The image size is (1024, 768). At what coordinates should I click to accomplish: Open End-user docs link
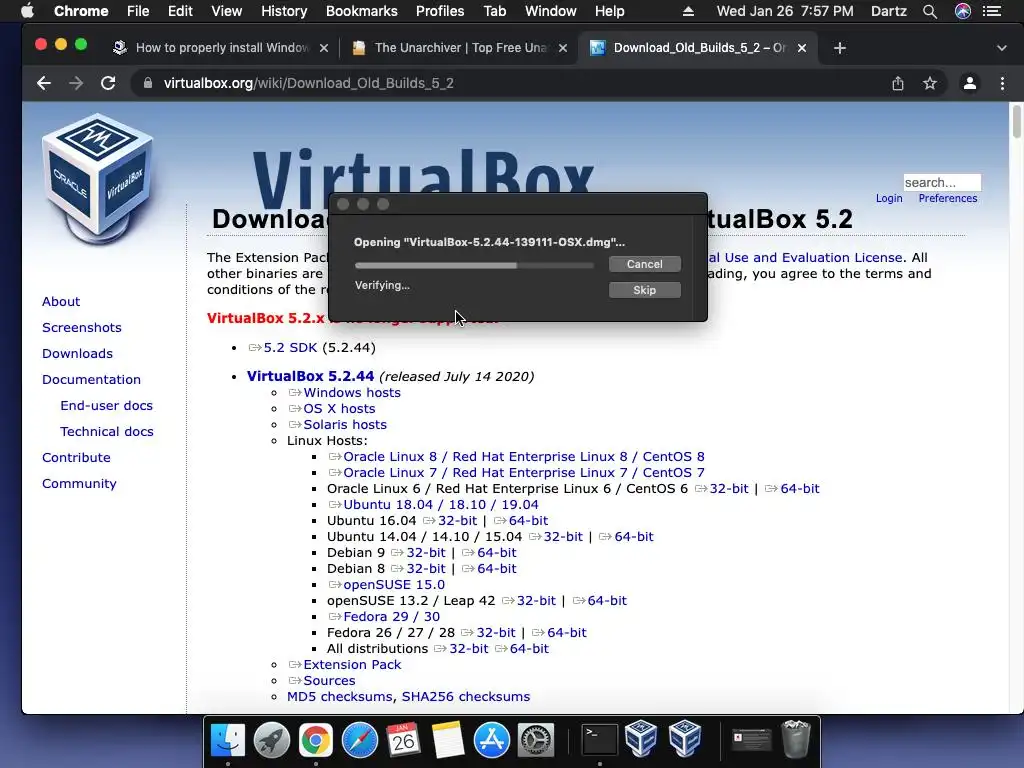click(x=106, y=406)
